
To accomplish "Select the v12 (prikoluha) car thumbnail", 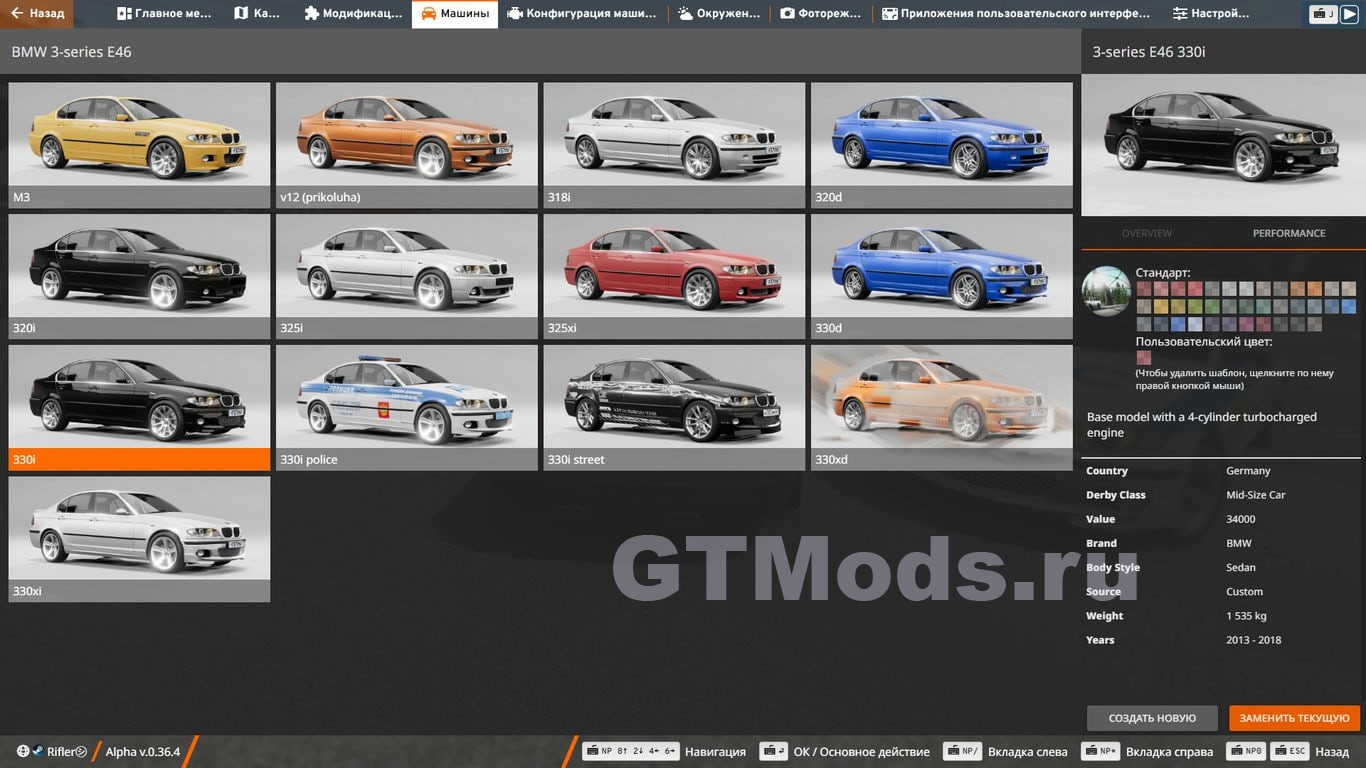I will 407,145.
